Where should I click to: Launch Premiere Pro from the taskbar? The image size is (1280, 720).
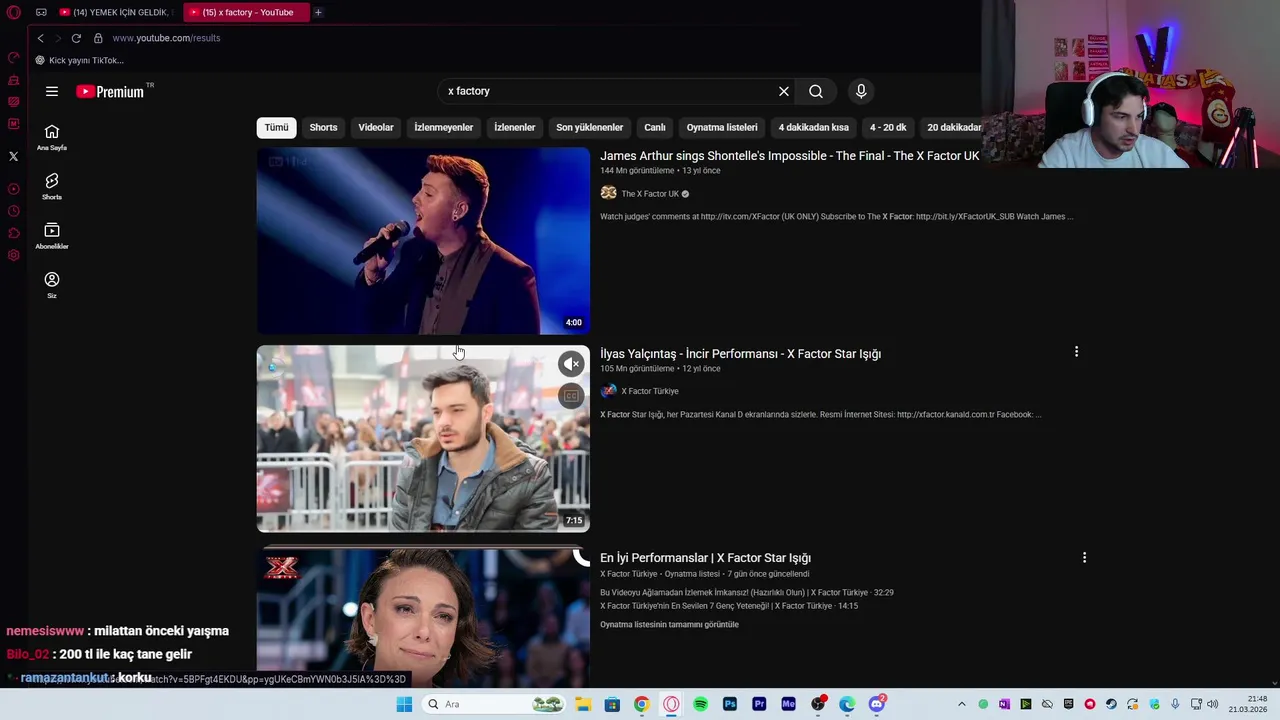click(759, 704)
